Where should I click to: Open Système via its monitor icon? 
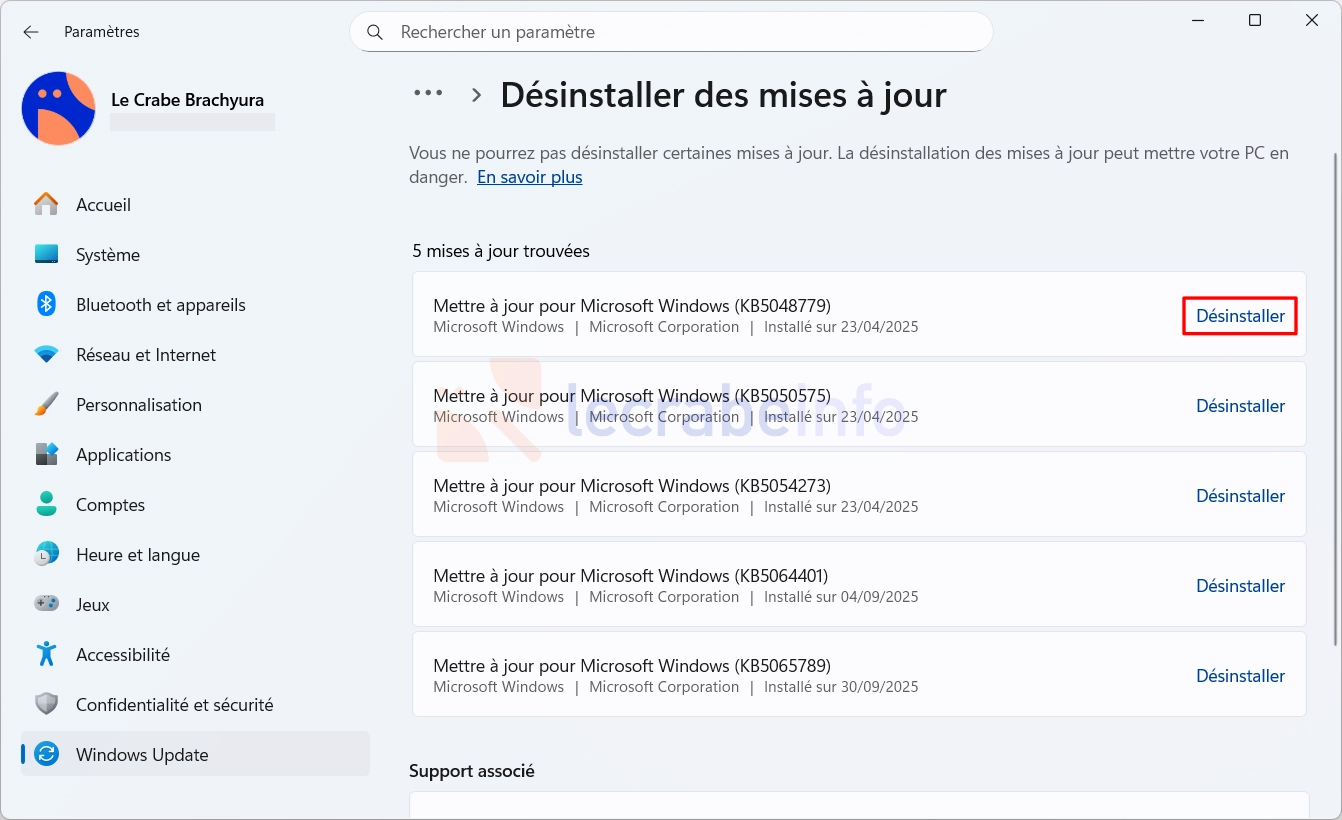[46, 255]
